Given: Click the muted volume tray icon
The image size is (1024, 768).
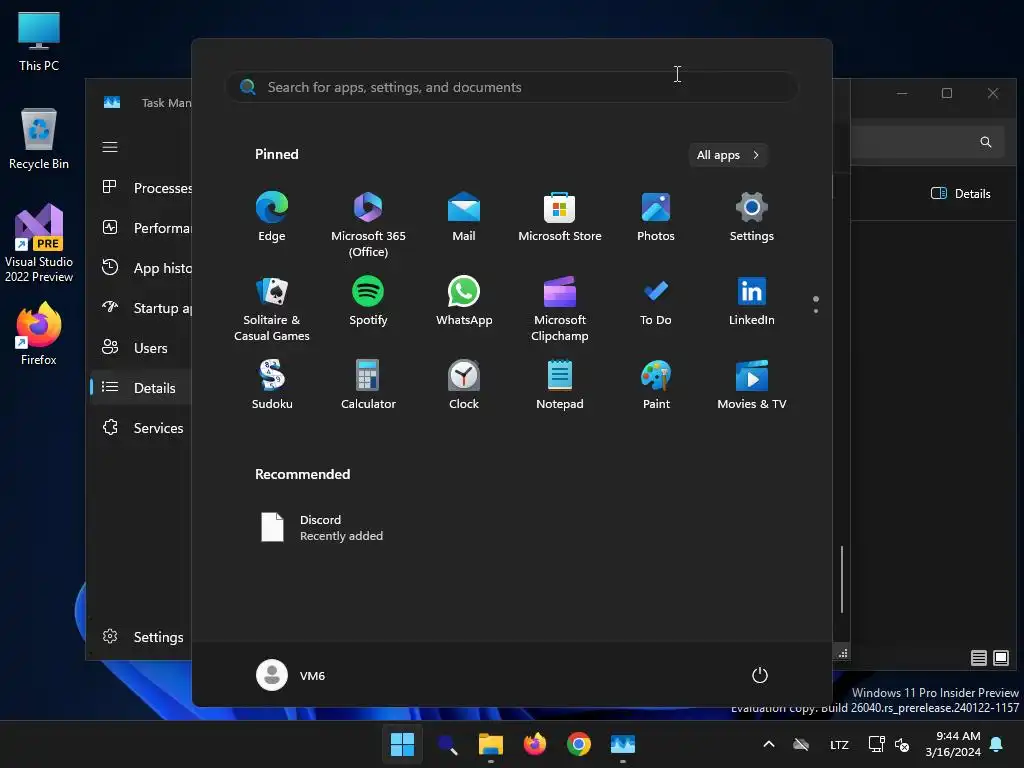Looking at the screenshot, I should pyautogui.click(x=902, y=744).
